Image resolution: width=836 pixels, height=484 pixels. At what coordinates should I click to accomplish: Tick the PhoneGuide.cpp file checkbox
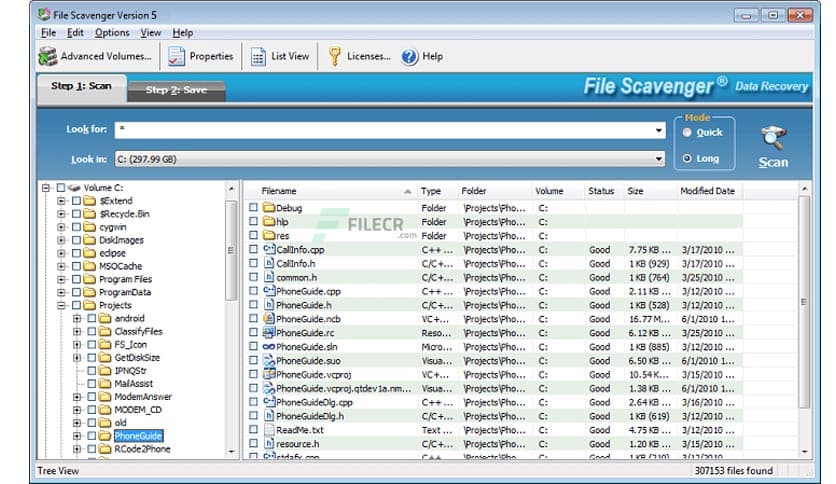tap(253, 291)
